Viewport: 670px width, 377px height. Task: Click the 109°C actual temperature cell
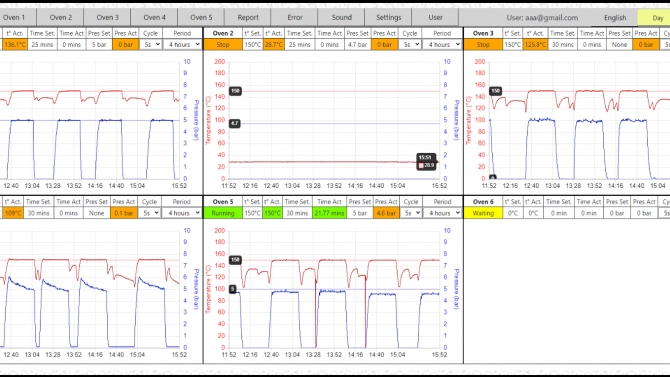click(x=12, y=213)
